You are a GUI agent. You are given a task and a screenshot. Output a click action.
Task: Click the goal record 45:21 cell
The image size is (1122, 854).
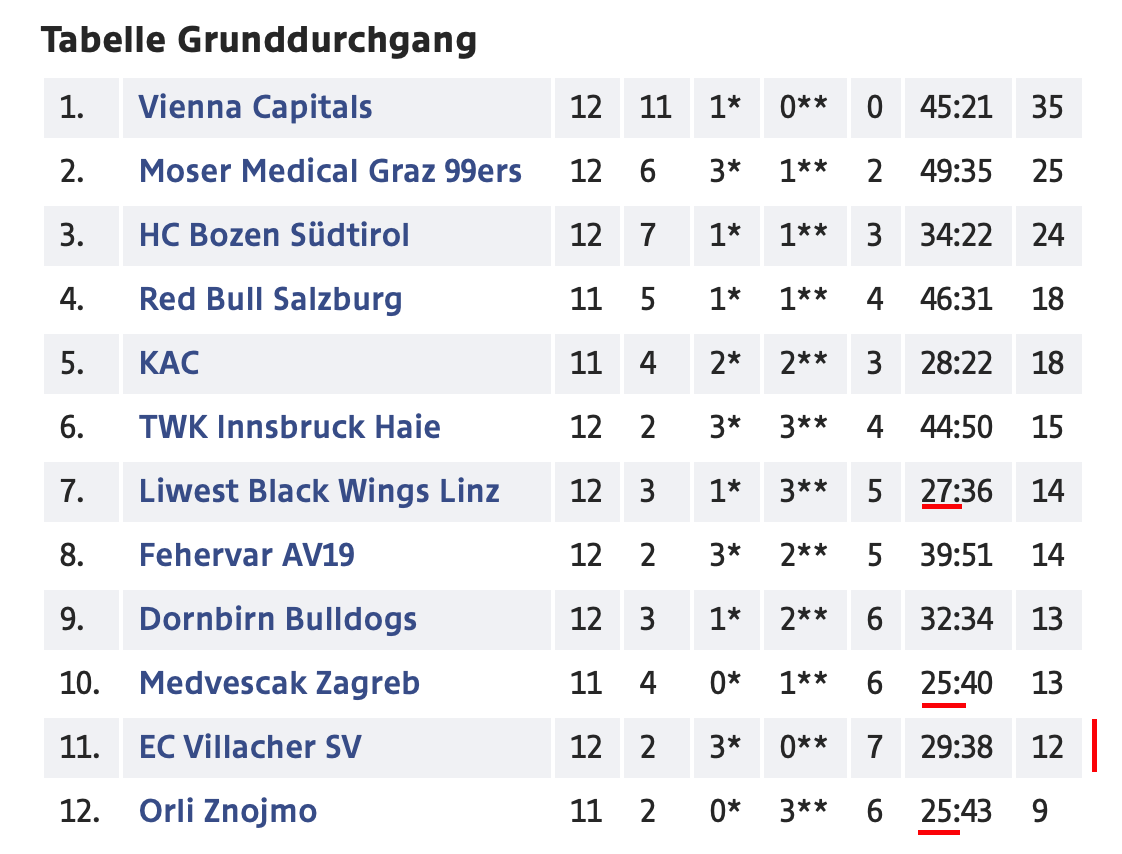pyautogui.click(x=956, y=107)
